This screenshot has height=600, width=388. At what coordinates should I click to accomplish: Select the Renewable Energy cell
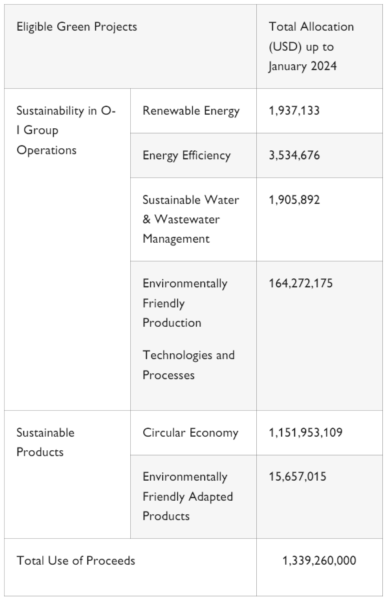193,111
